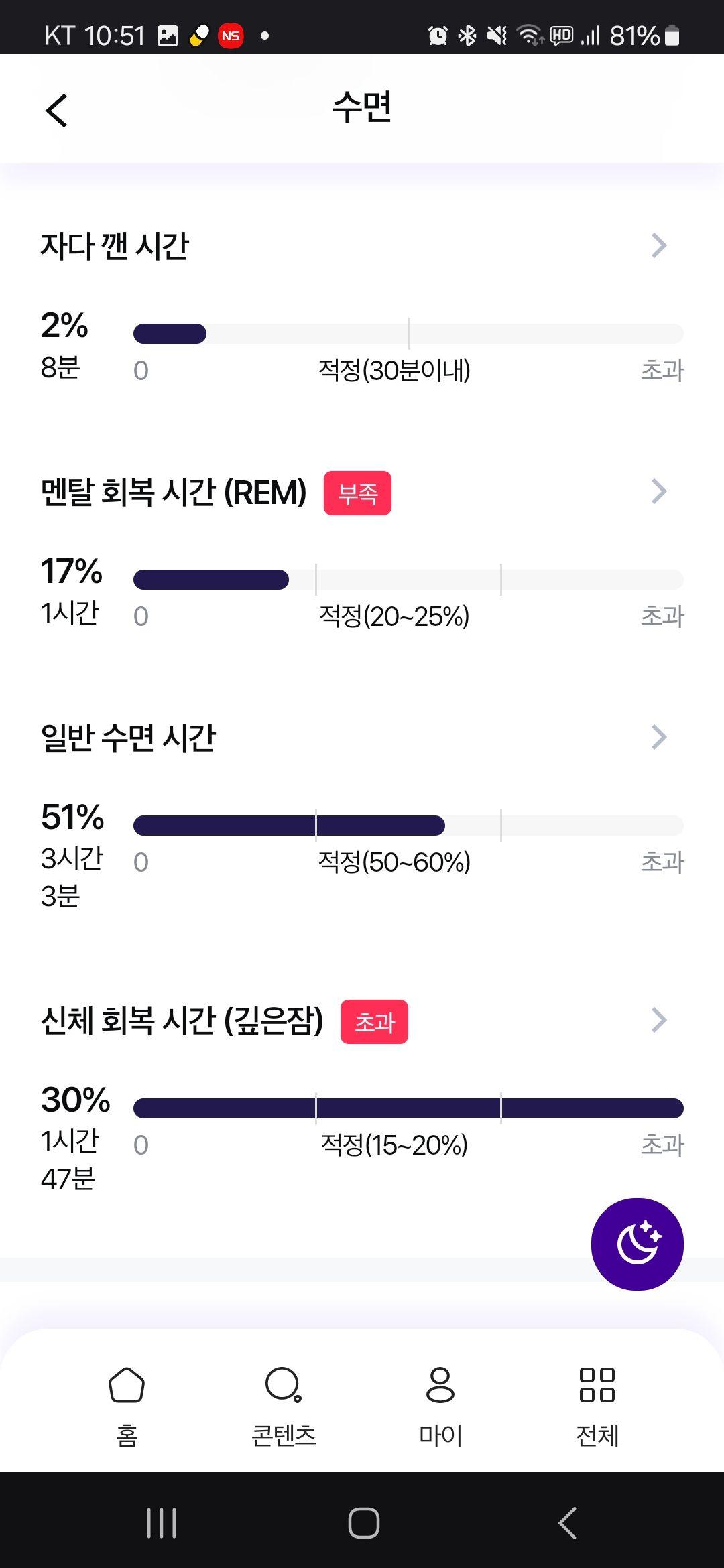Screen dimensions: 724x1568
Task: Tap the 부족 badge next to REM
Action: [357, 493]
